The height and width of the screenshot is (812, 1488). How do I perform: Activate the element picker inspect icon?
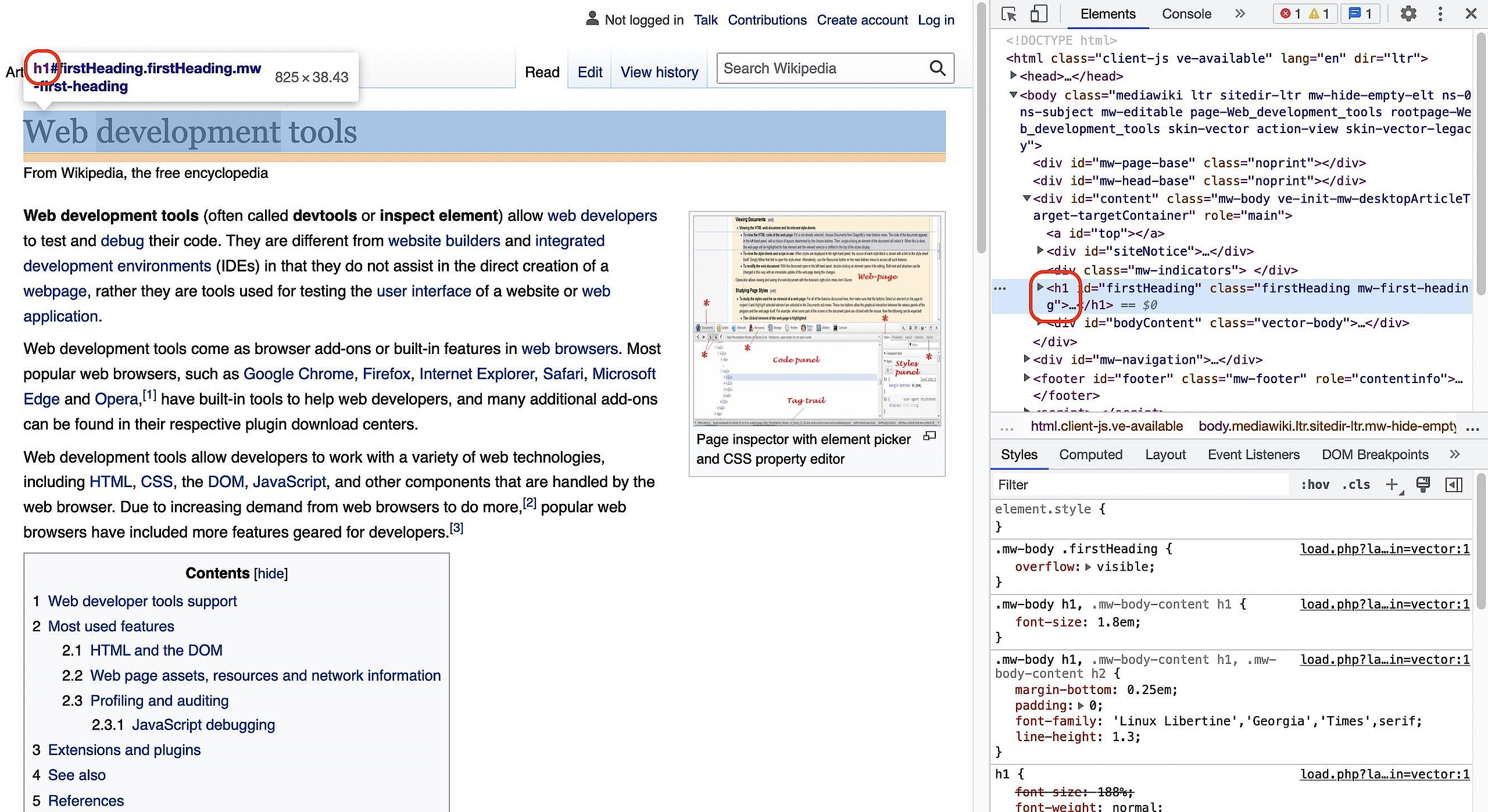1009,14
